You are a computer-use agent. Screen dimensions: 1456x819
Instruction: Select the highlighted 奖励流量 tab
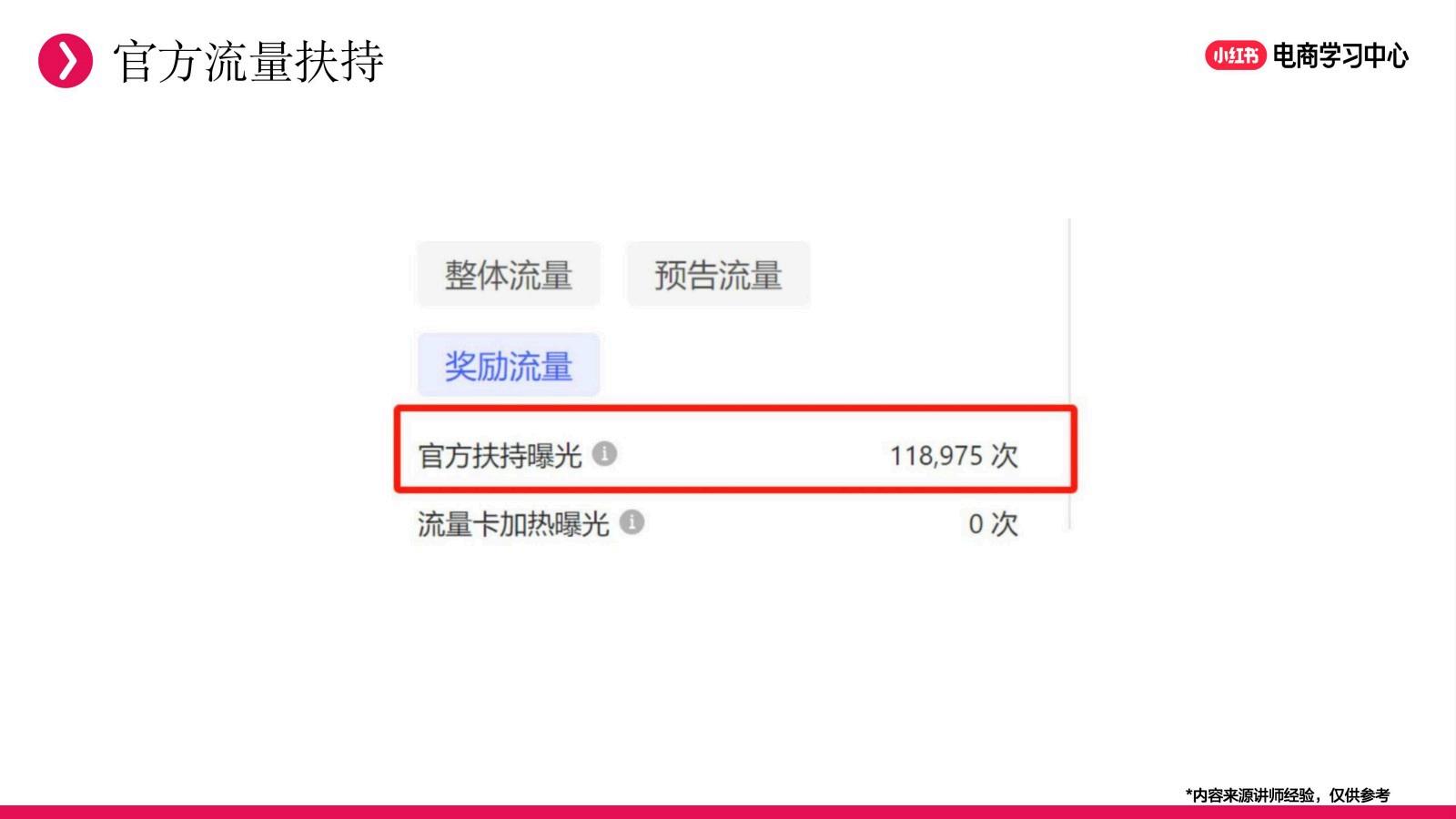pos(509,366)
